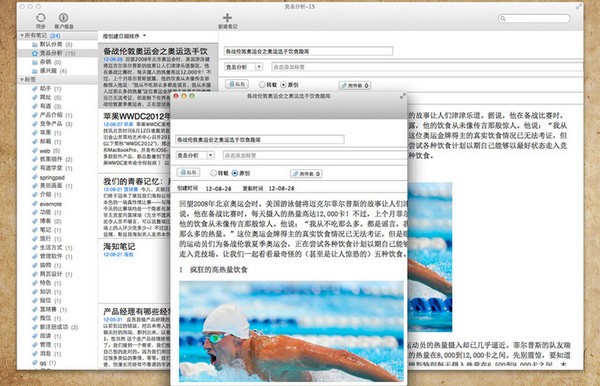Click the add-tag field in main window
The height and width of the screenshot is (386, 600).
[427, 67]
